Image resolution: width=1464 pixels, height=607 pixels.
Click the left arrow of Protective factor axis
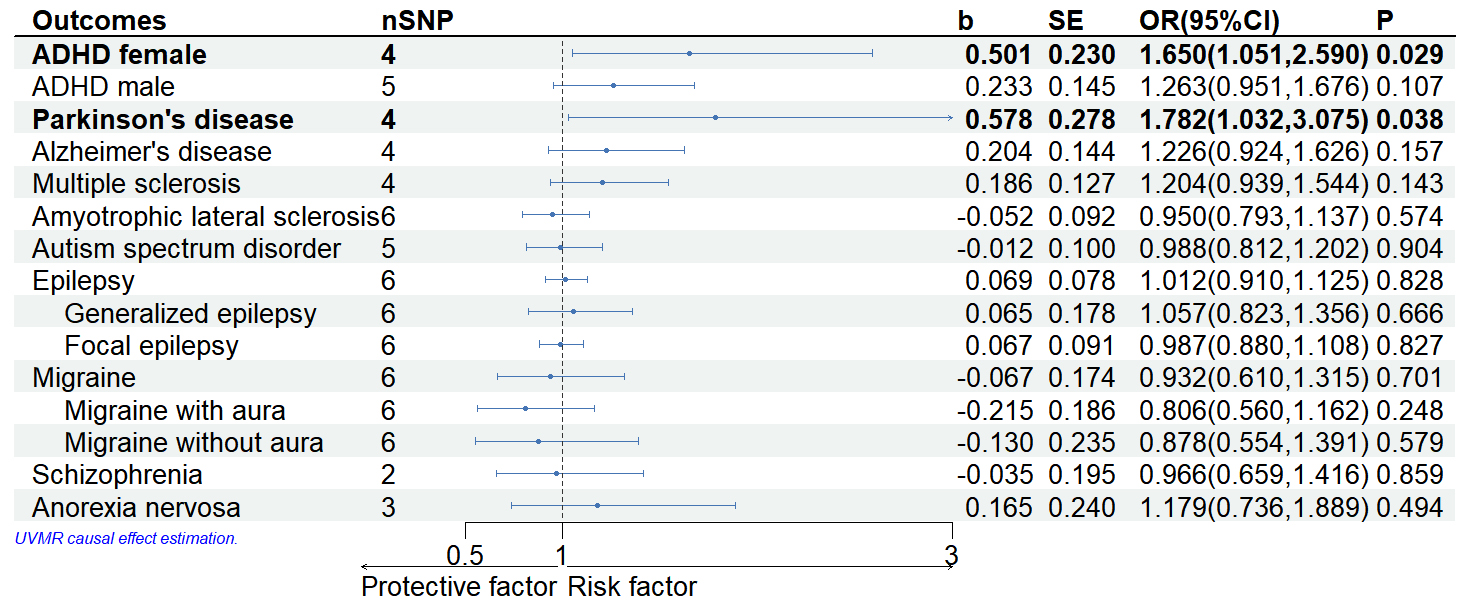pyautogui.click(x=365, y=567)
